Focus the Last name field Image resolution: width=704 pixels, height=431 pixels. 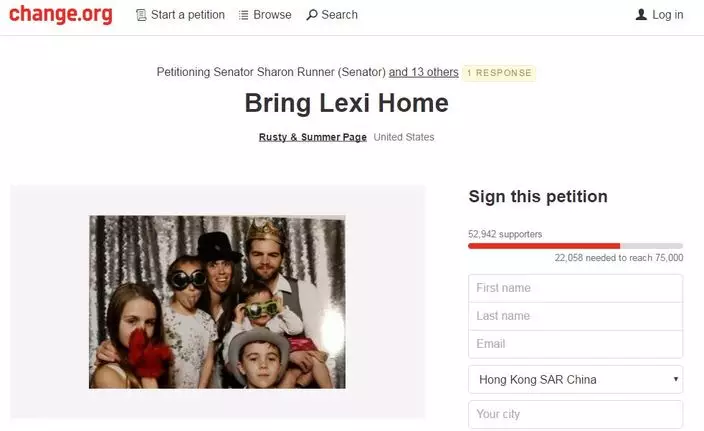click(575, 316)
